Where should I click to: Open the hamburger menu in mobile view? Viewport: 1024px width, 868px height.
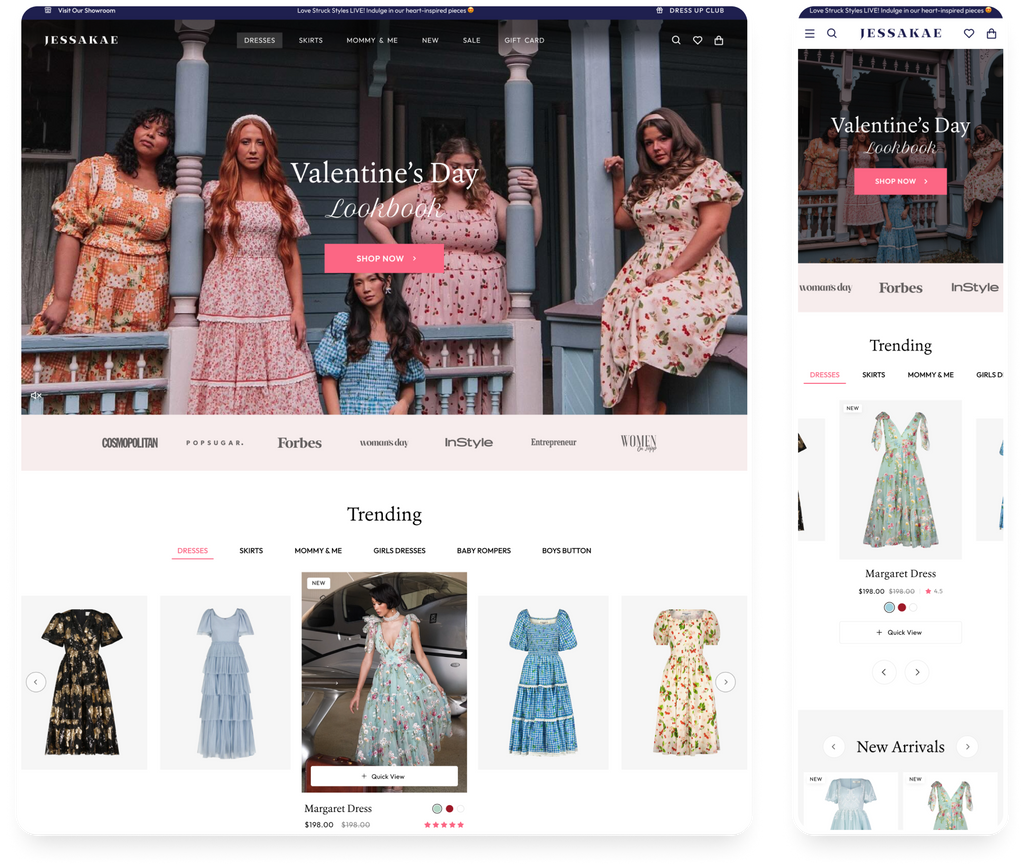[810, 33]
